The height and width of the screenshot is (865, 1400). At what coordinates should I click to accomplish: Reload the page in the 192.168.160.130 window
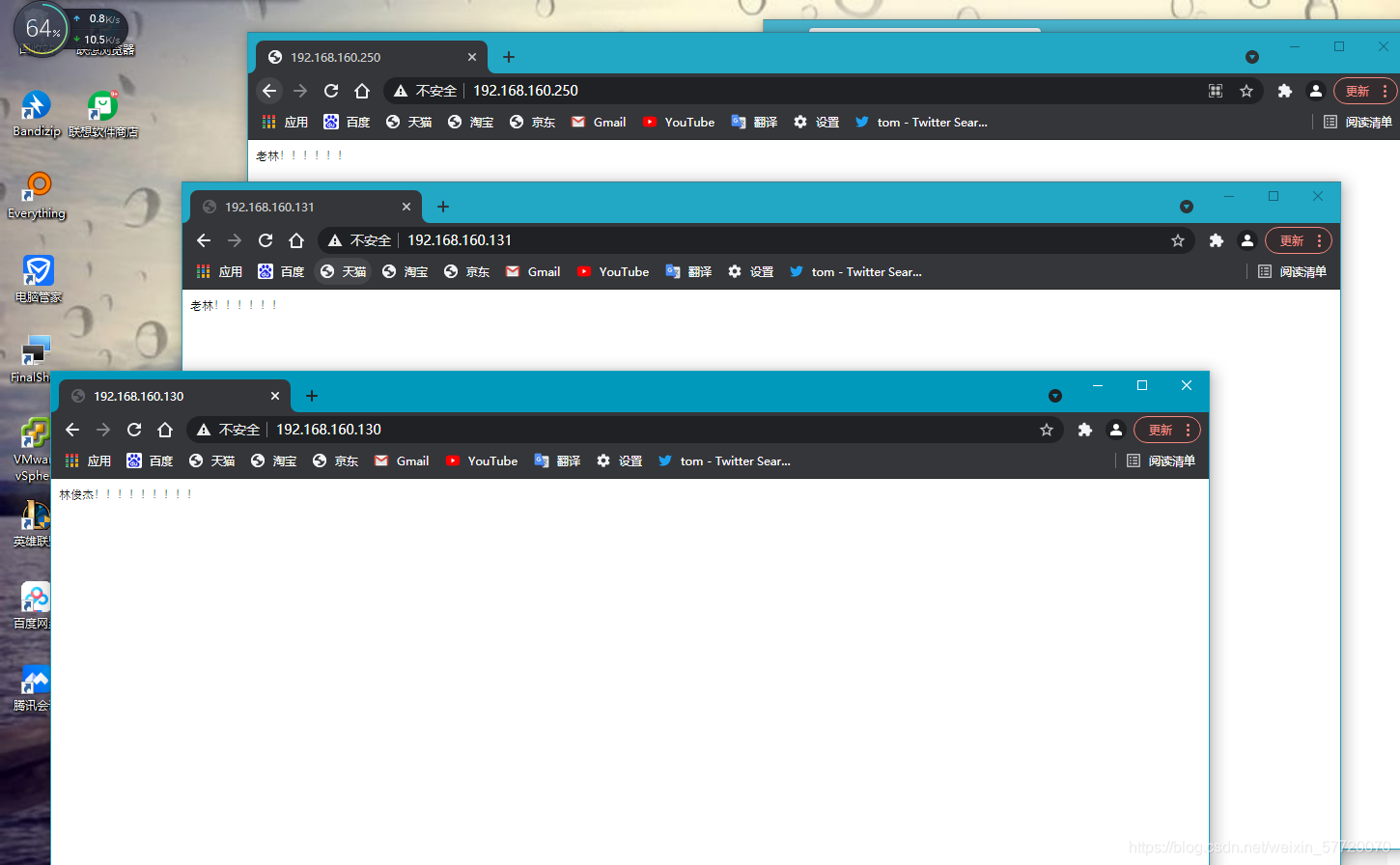pos(134,430)
